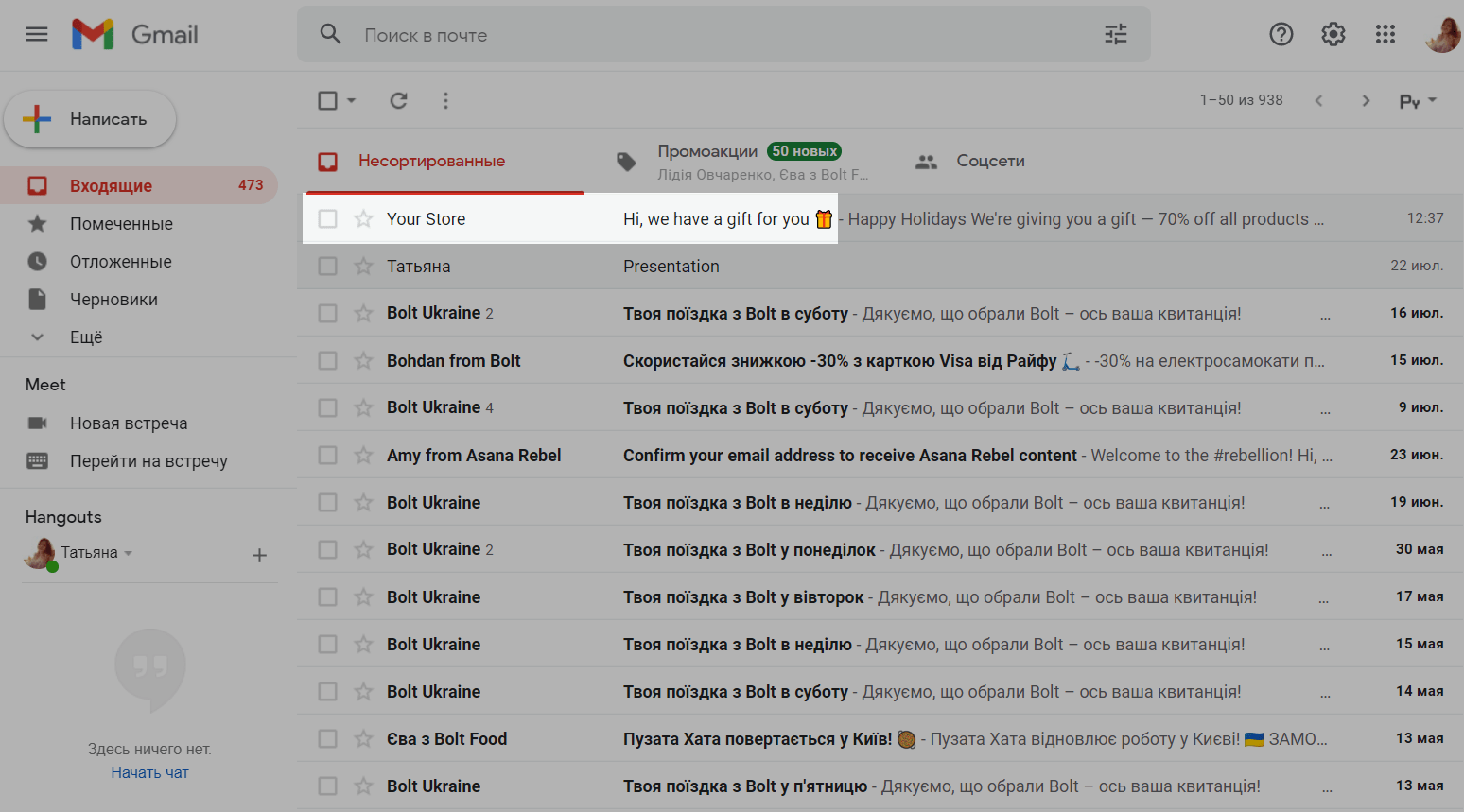Open the Support help icon

[x=1281, y=35]
